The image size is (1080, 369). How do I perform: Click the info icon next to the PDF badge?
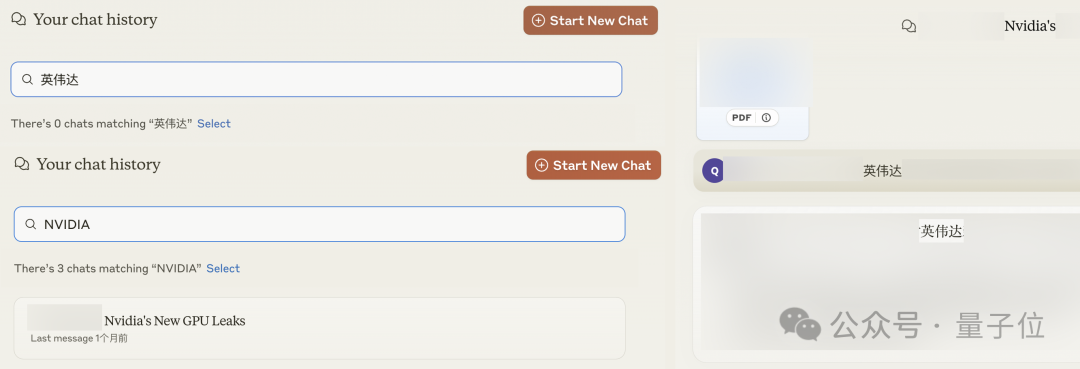pos(767,118)
